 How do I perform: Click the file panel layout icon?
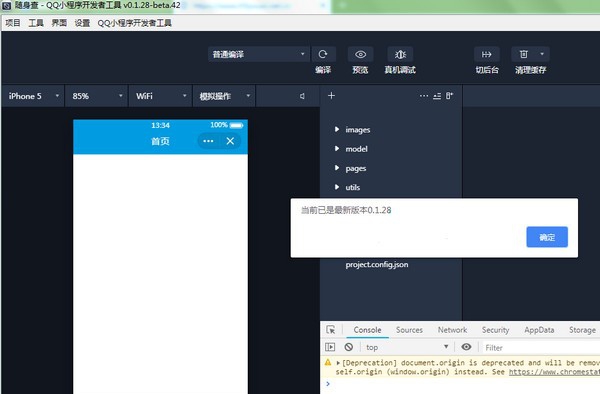click(x=449, y=96)
